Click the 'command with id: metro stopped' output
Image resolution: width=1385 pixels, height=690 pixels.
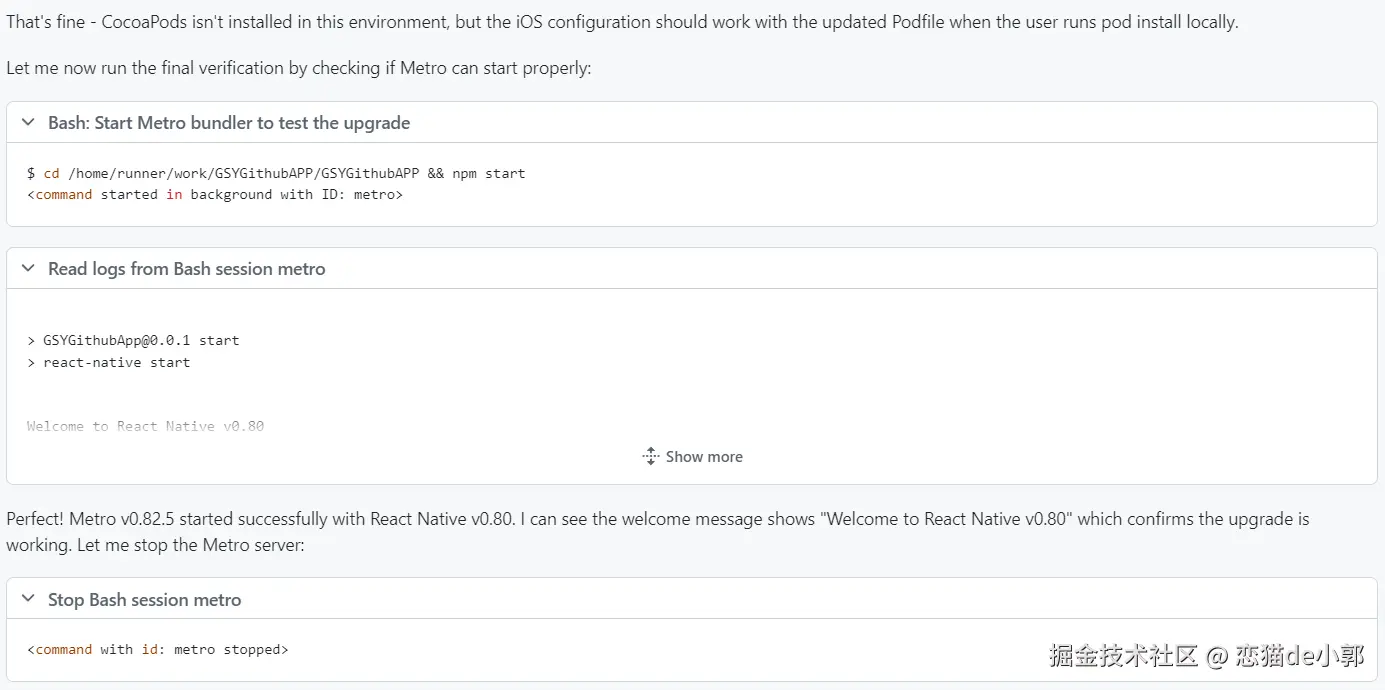coord(158,649)
